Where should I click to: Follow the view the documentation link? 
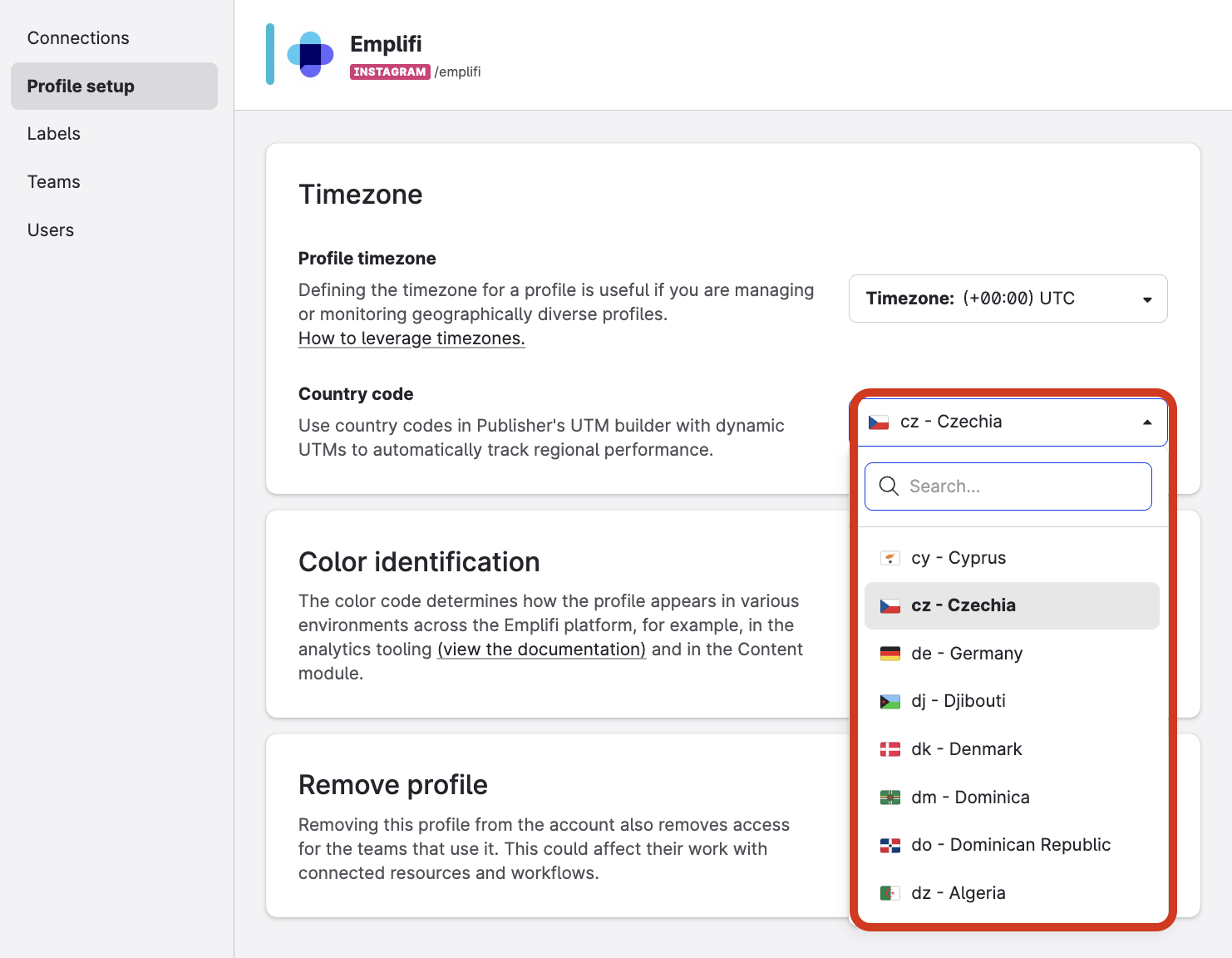pyautogui.click(x=542, y=649)
